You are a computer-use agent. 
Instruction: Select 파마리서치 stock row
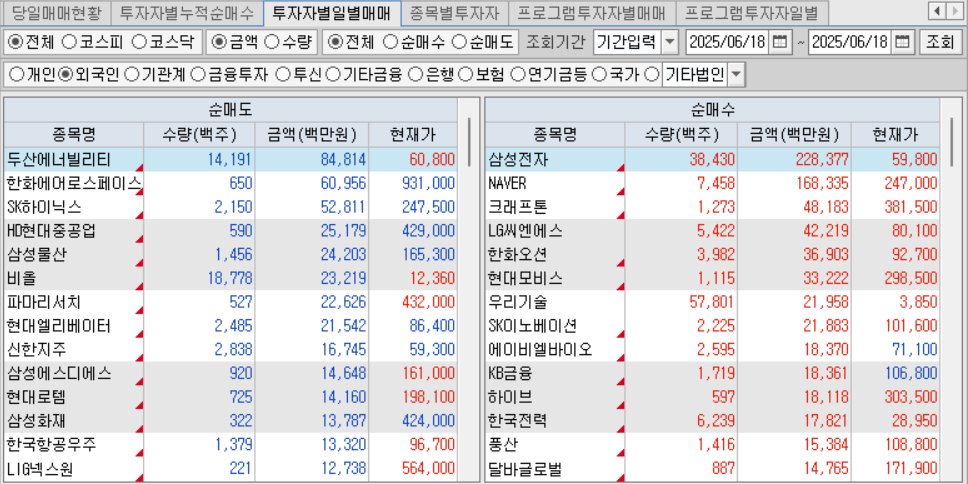231,302
